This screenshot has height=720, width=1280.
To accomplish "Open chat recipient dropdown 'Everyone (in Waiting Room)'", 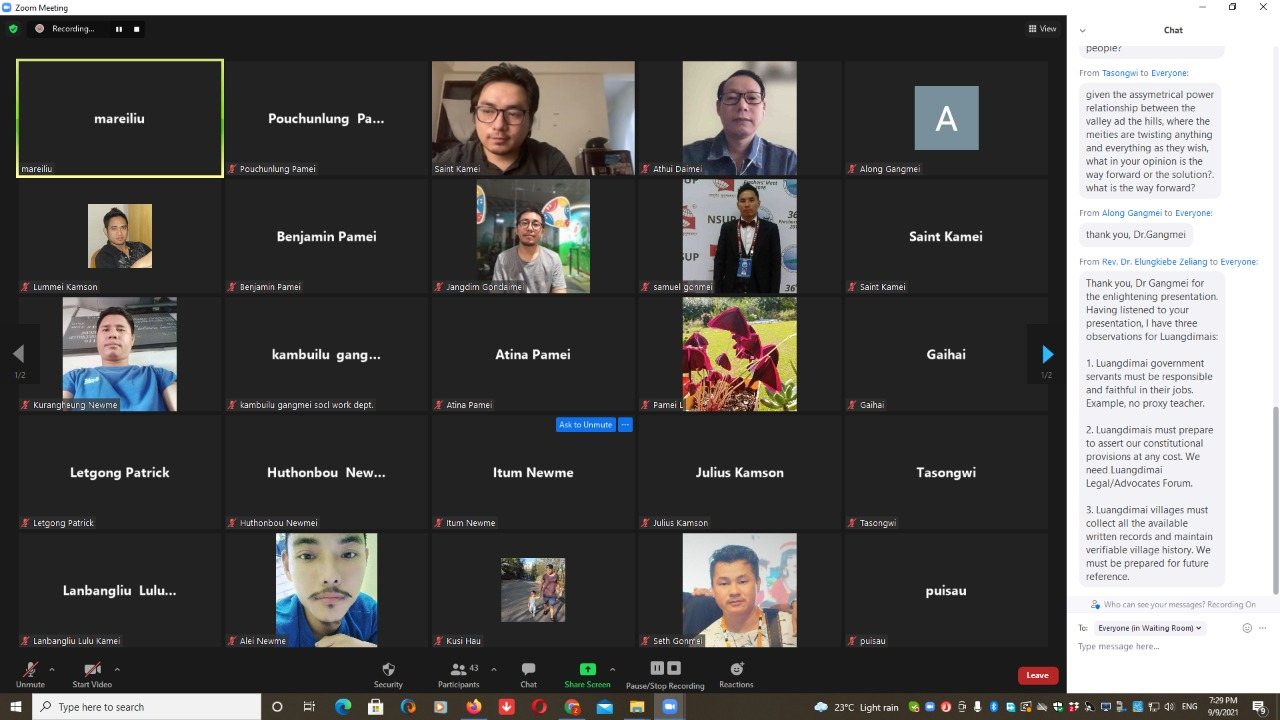I will pyautogui.click(x=1150, y=628).
